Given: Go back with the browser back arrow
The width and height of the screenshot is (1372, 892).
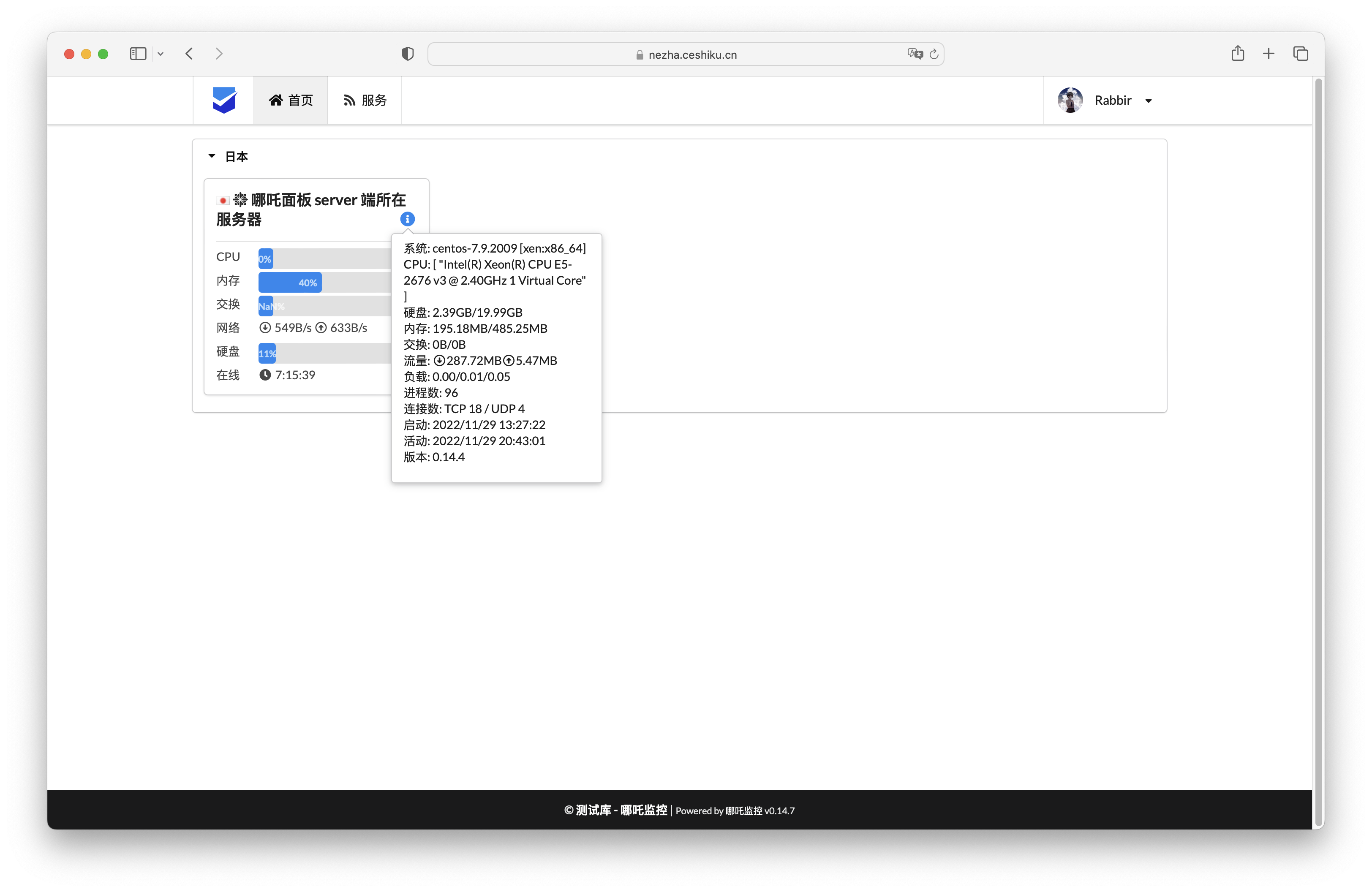Looking at the screenshot, I should point(189,54).
